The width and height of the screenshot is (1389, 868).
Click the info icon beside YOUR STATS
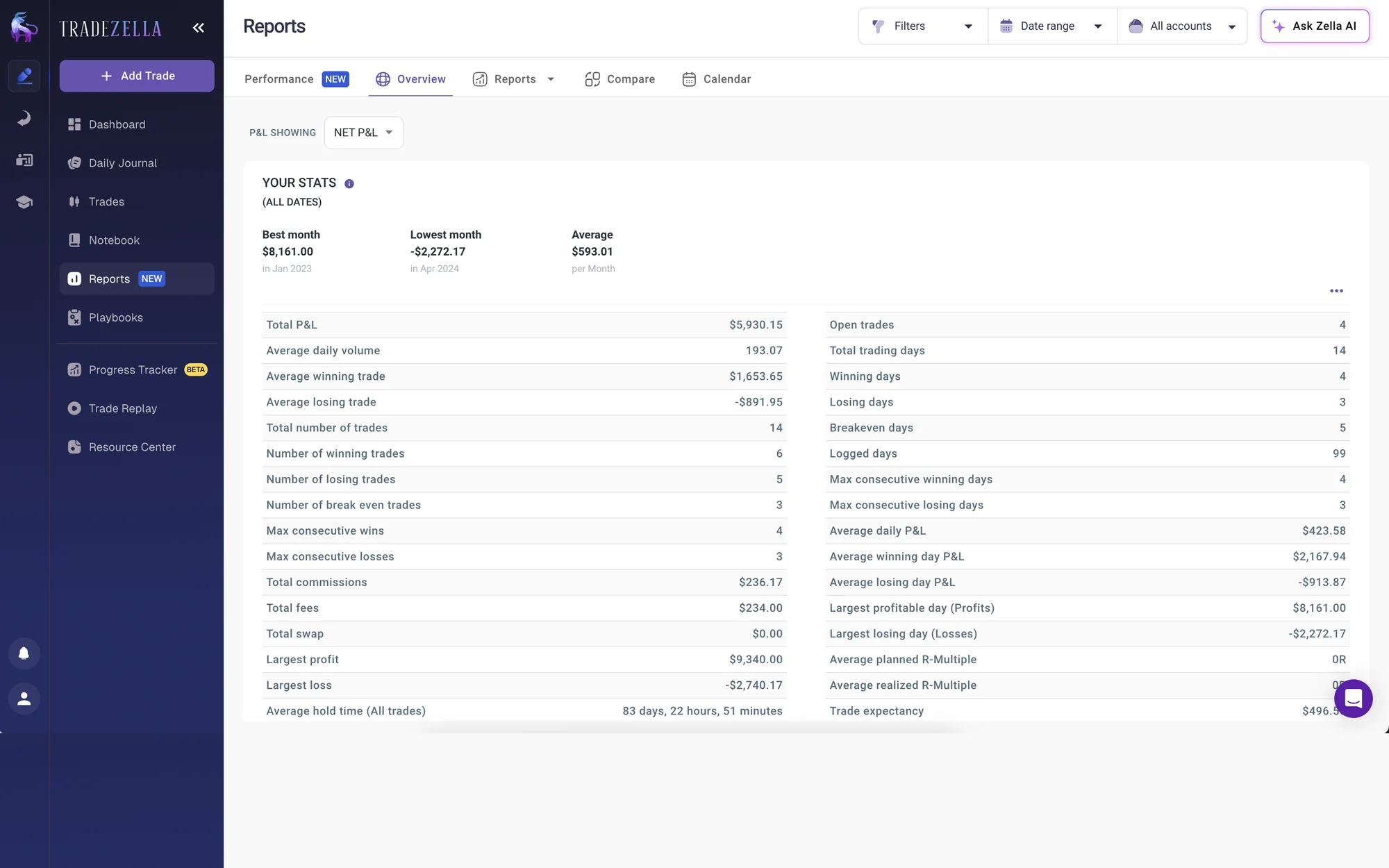tap(349, 184)
